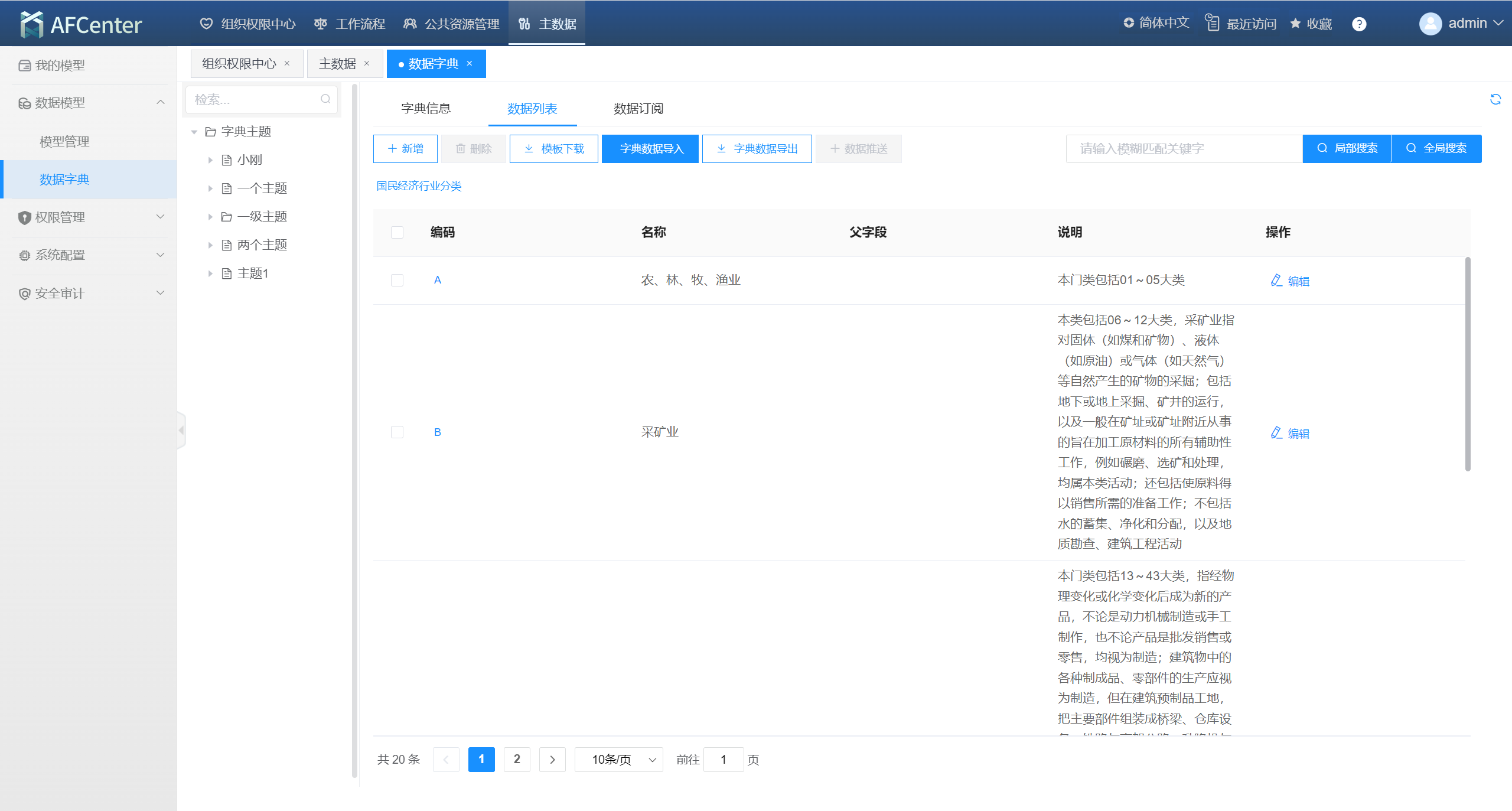
Task: Click the refresh icon at top right
Action: (x=1495, y=99)
